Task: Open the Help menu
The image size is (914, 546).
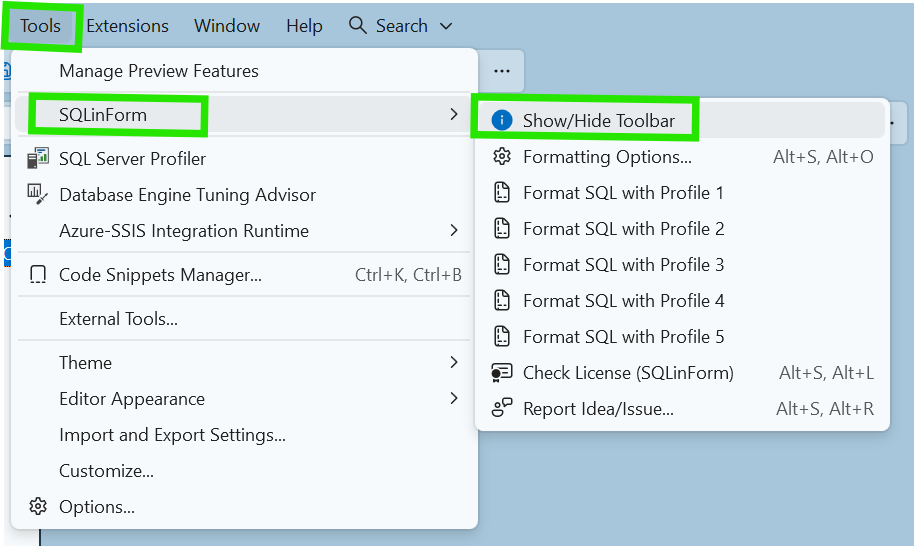Action: tap(304, 26)
